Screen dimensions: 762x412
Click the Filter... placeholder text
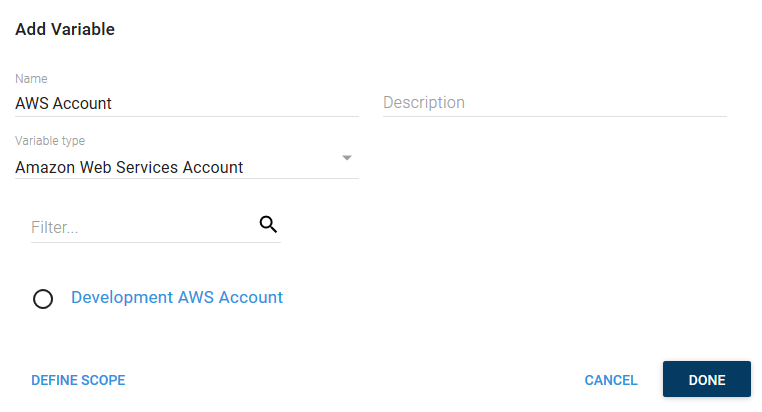pyautogui.click(x=54, y=227)
